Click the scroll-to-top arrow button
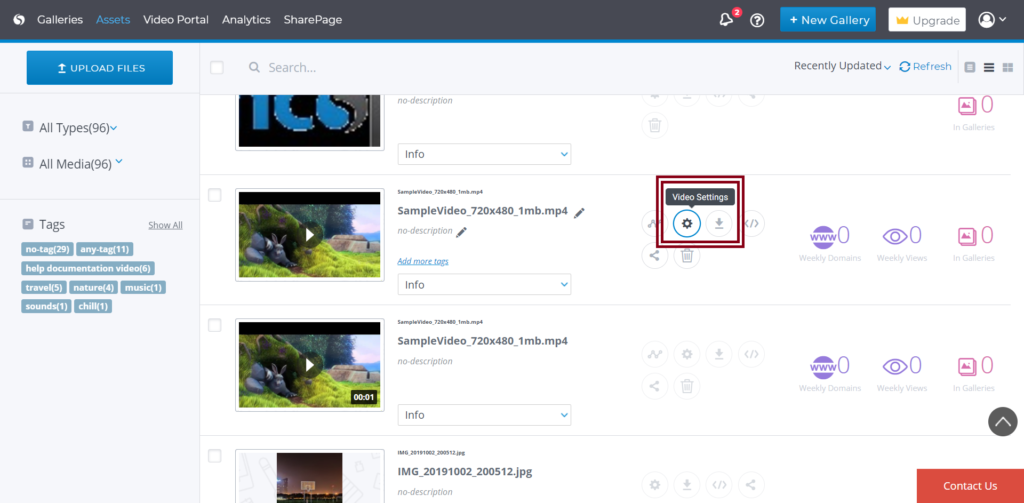This screenshot has height=503, width=1024. pos(1002,421)
